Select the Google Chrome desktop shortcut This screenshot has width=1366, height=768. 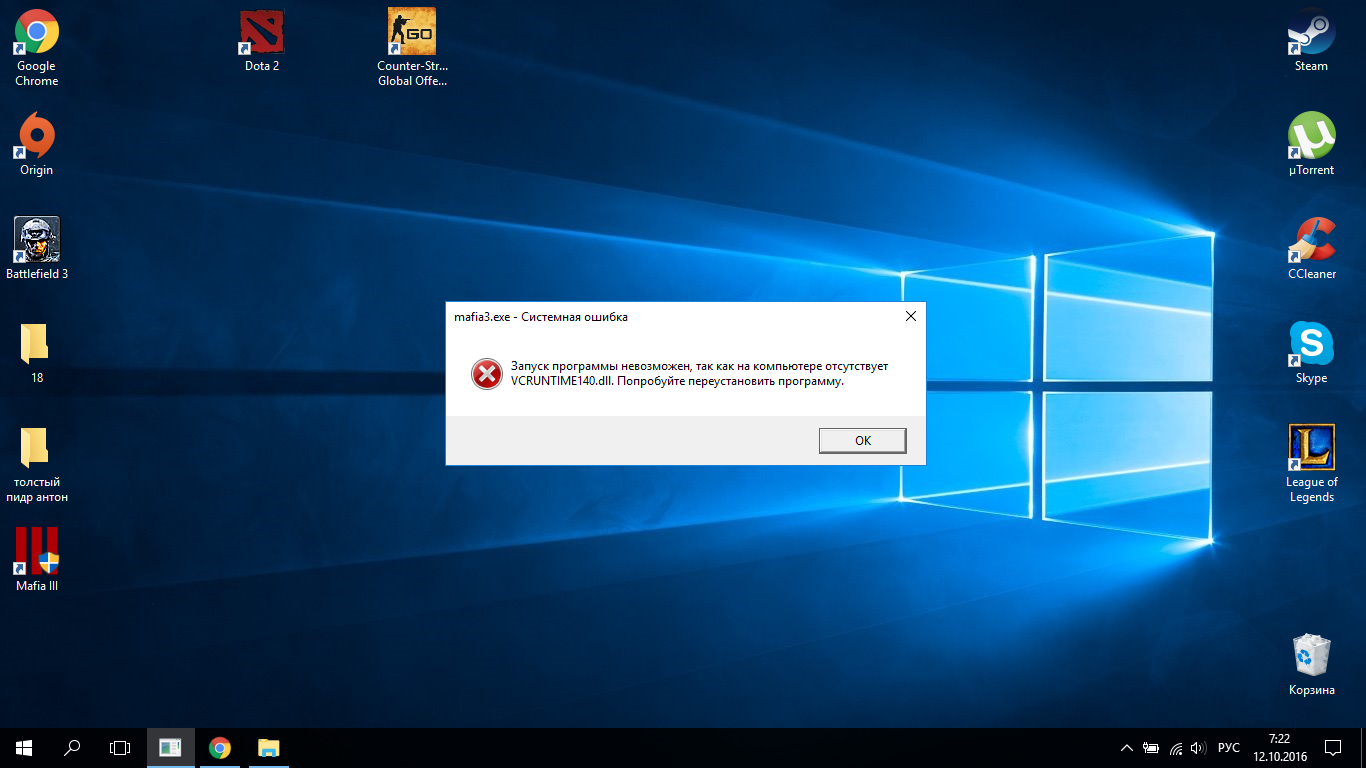click(37, 48)
